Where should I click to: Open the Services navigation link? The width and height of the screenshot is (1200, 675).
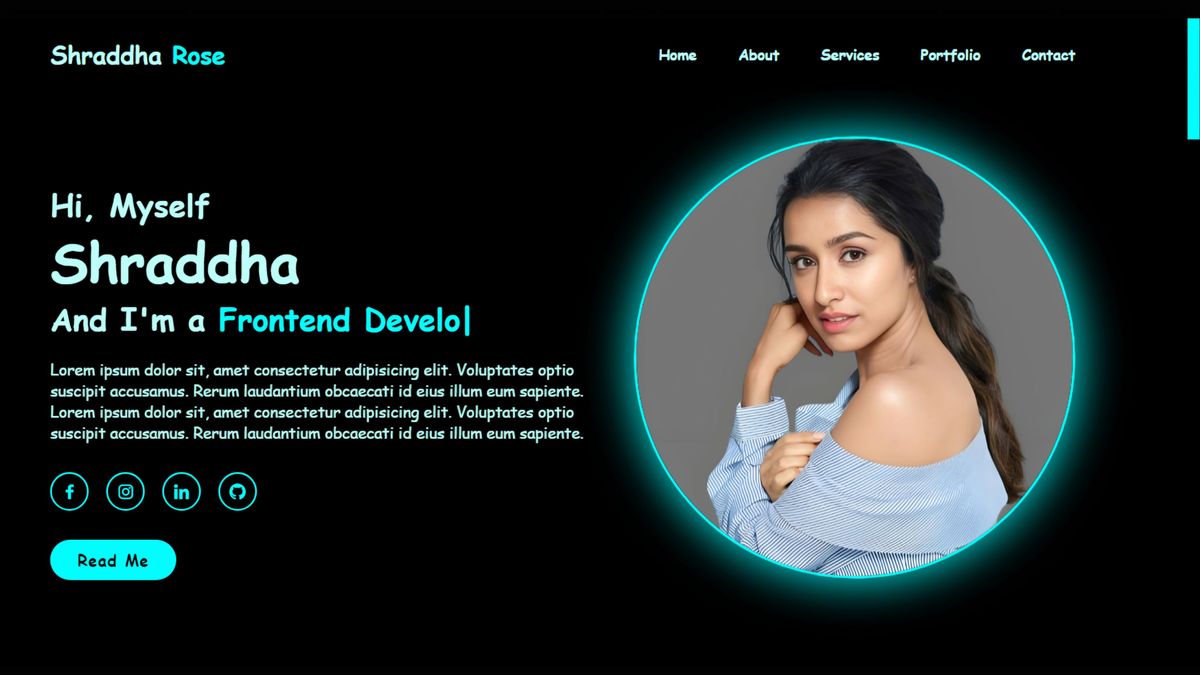coord(849,55)
